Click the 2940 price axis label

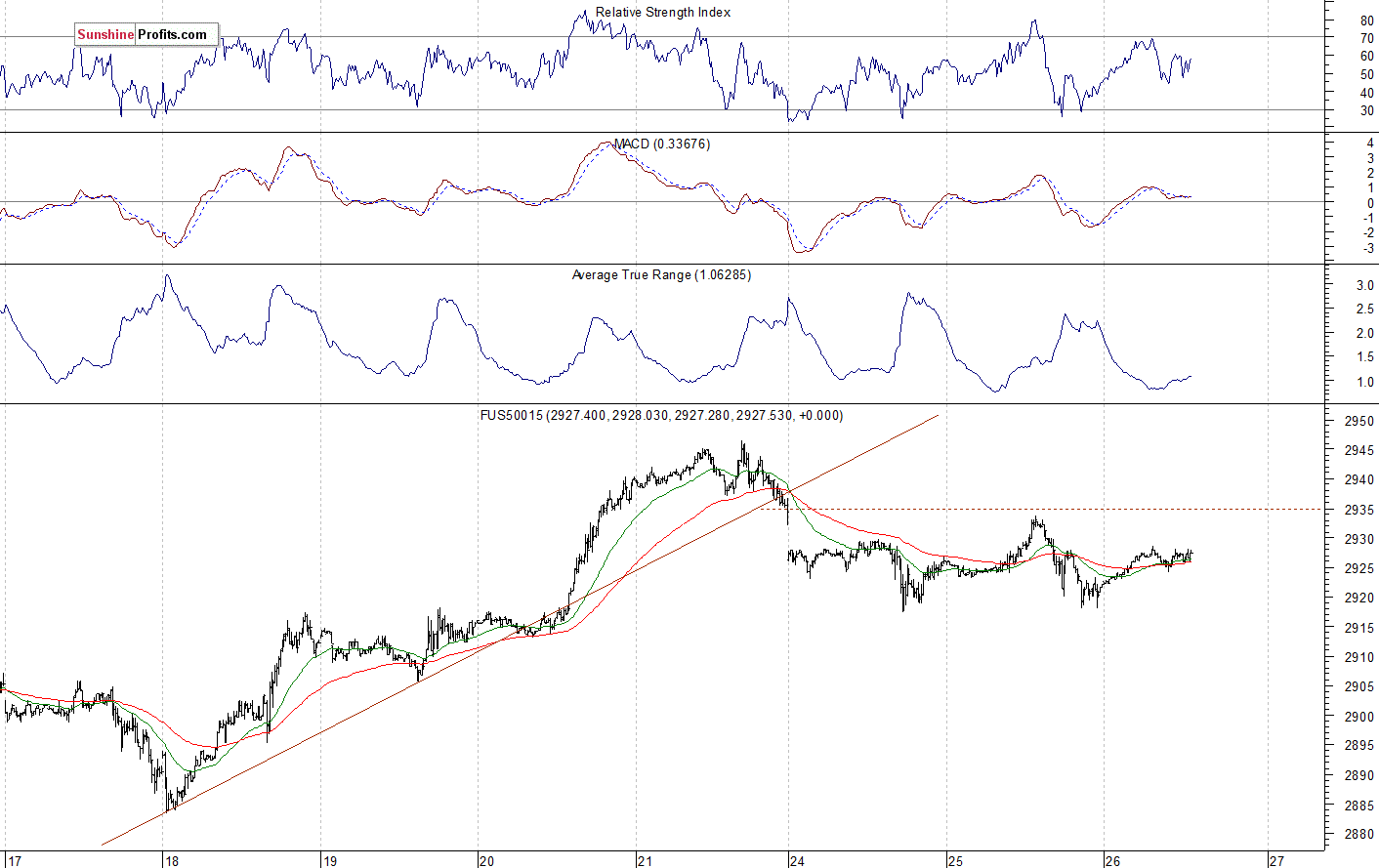1359,480
